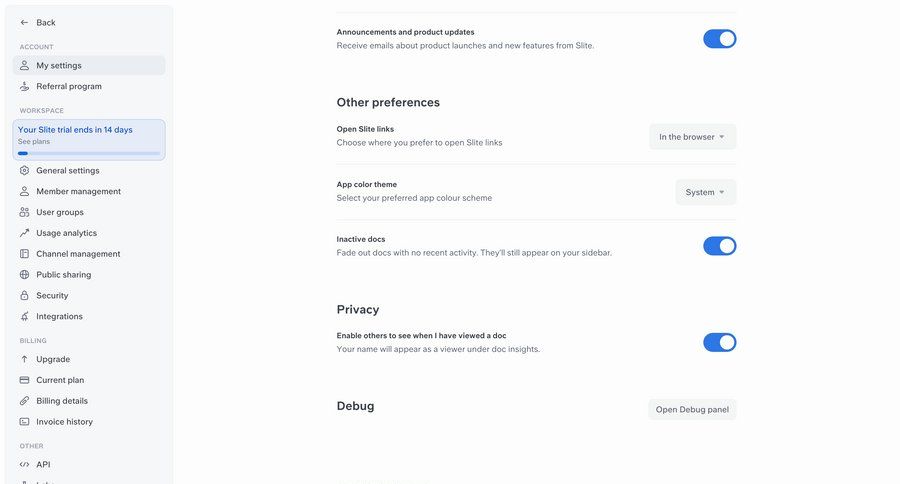Click the back arrow icon
Image resolution: width=900 pixels, height=484 pixels.
pos(25,22)
